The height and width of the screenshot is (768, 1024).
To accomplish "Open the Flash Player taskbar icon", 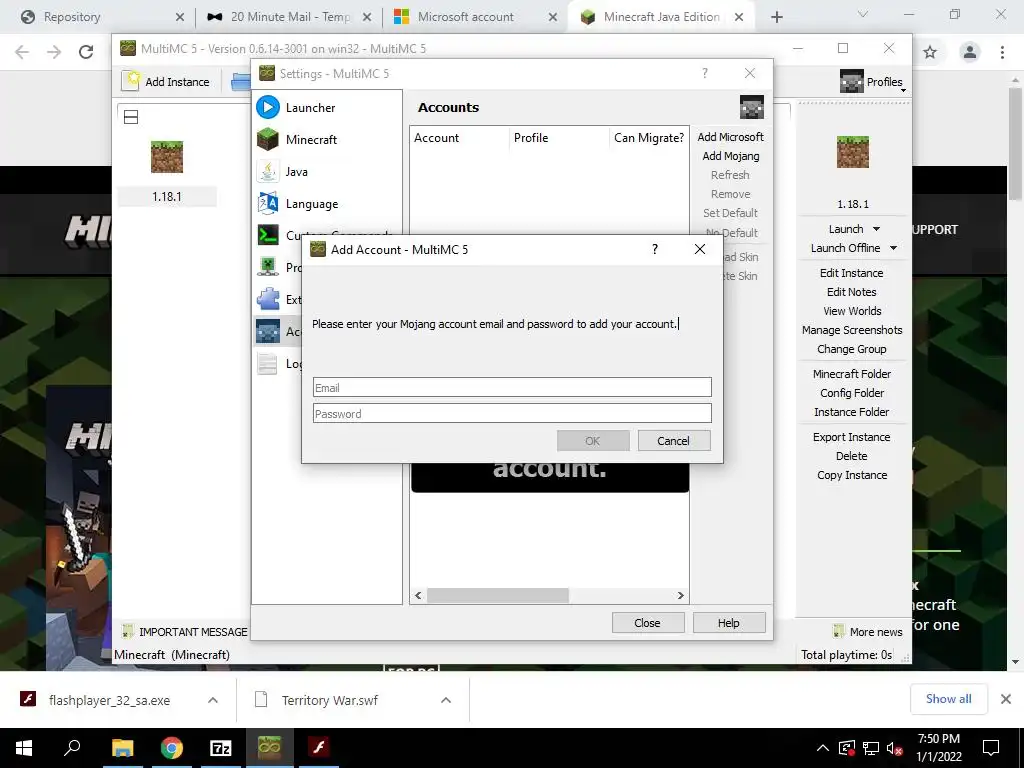I will [x=319, y=748].
